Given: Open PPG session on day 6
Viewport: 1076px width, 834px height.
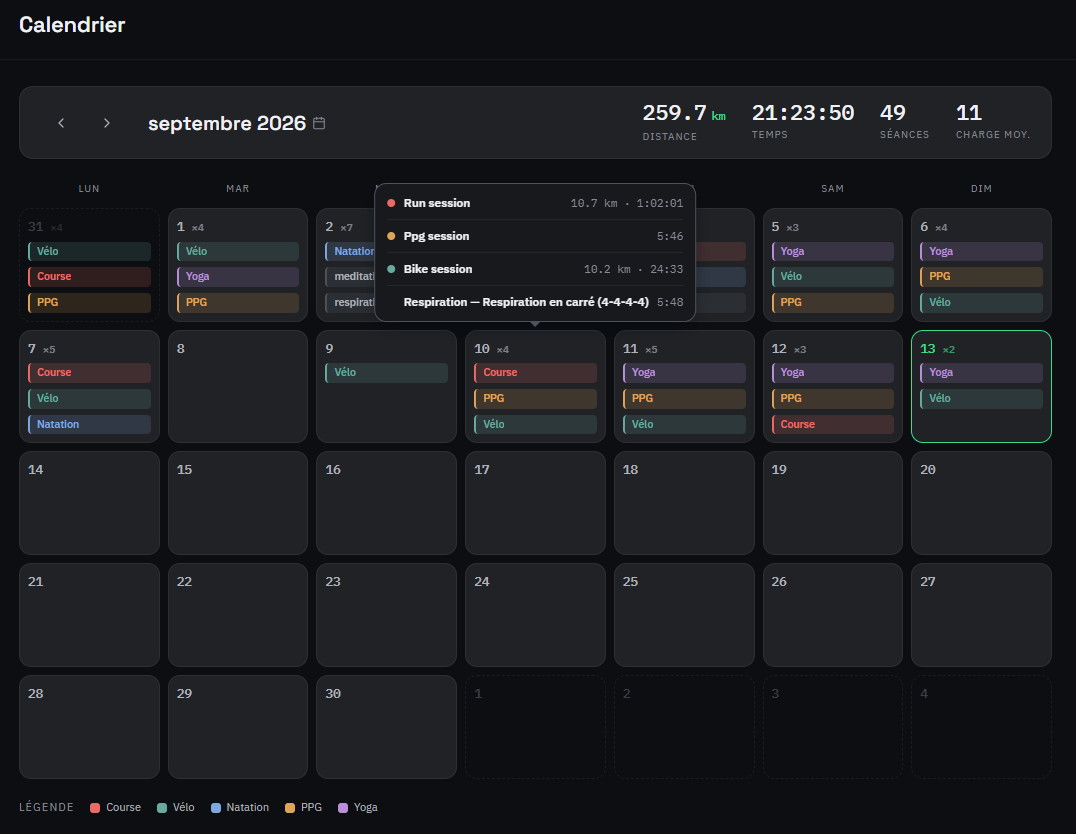Looking at the screenshot, I should (981, 277).
